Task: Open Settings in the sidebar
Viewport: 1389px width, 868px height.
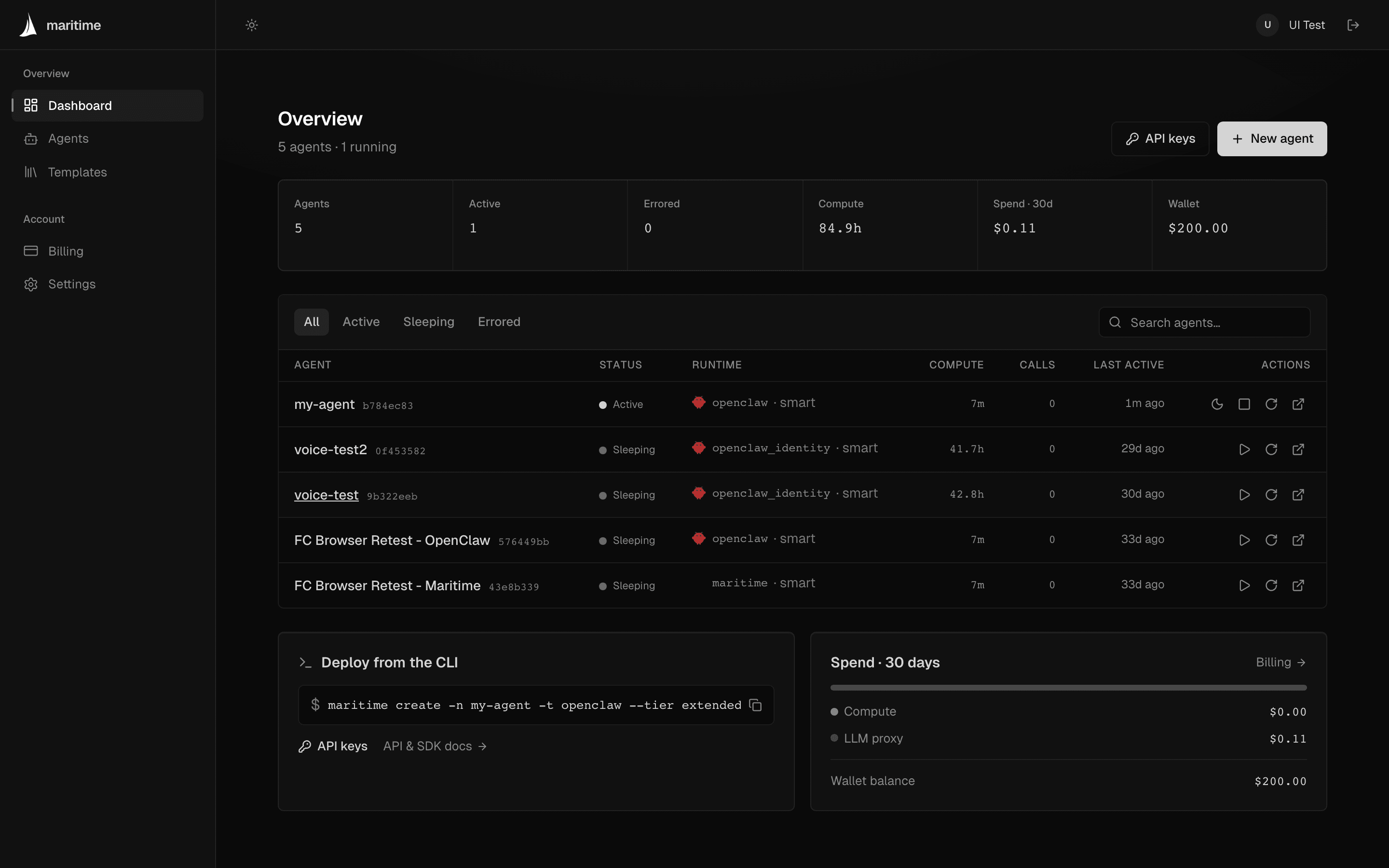Action: click(x=108, y=284)
